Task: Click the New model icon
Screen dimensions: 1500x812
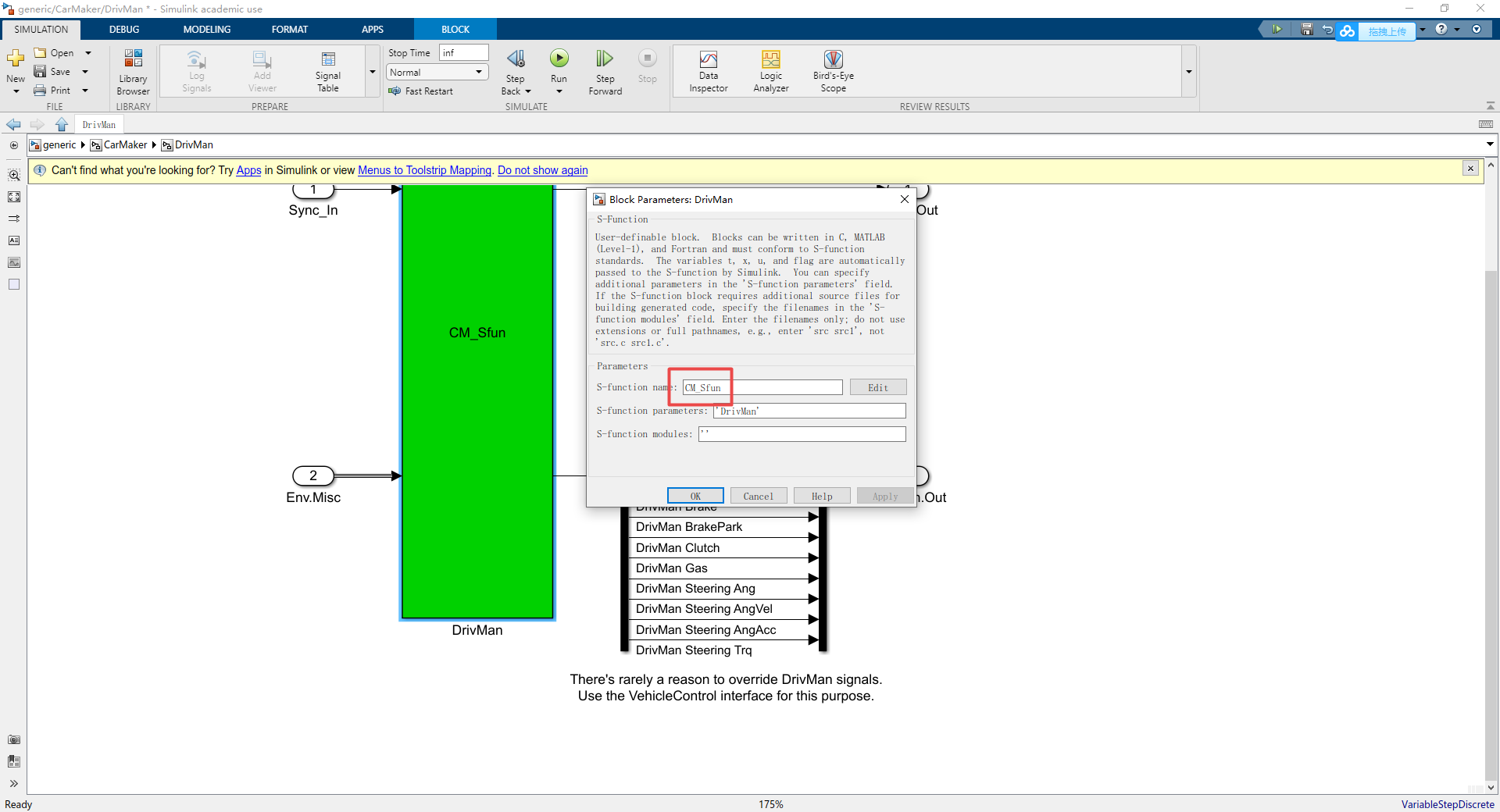Action: pyautogui.click(x=16, y=59)
